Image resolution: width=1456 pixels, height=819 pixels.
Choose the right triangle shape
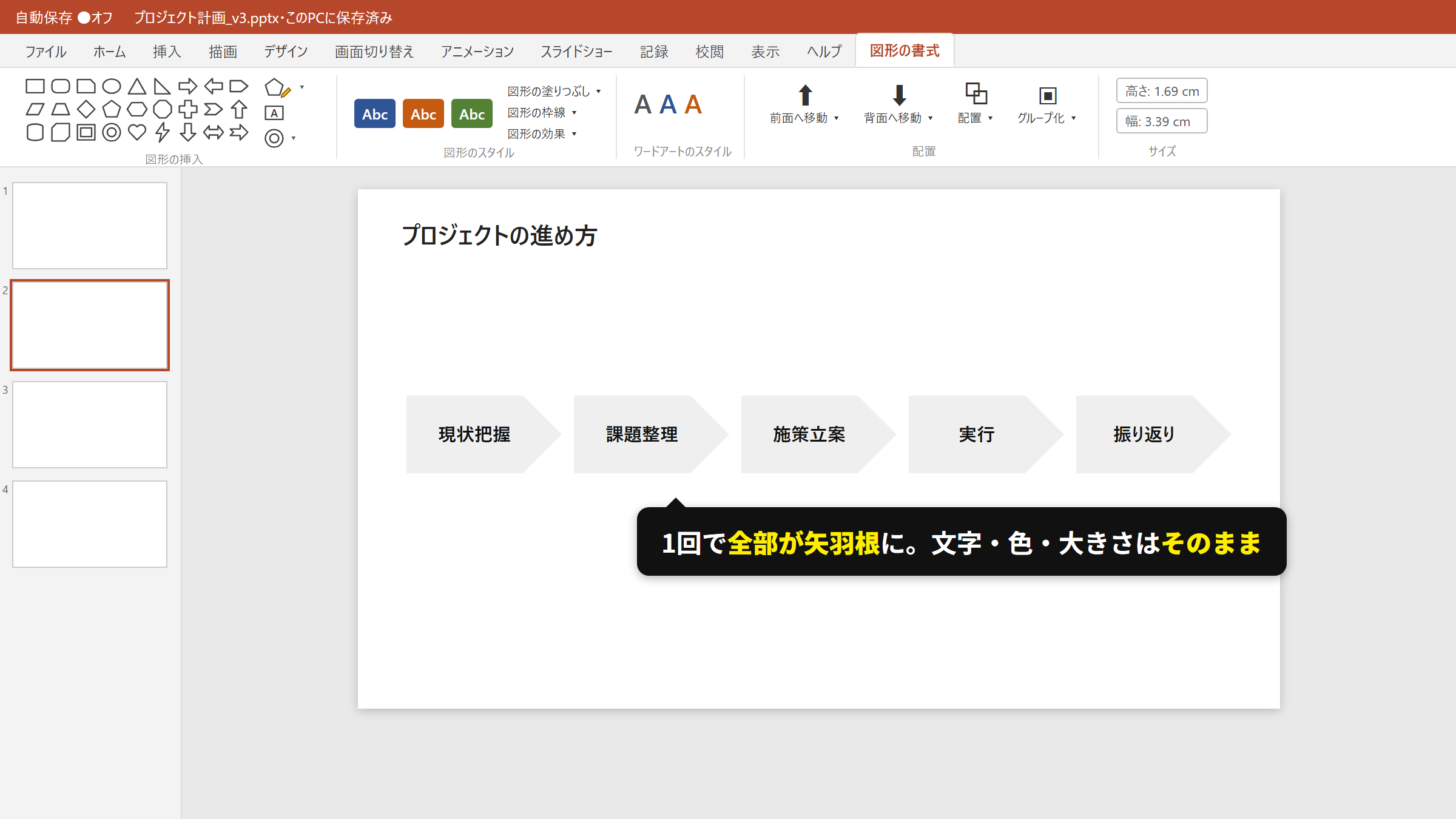pyautogui.click(x=162, y=86)
